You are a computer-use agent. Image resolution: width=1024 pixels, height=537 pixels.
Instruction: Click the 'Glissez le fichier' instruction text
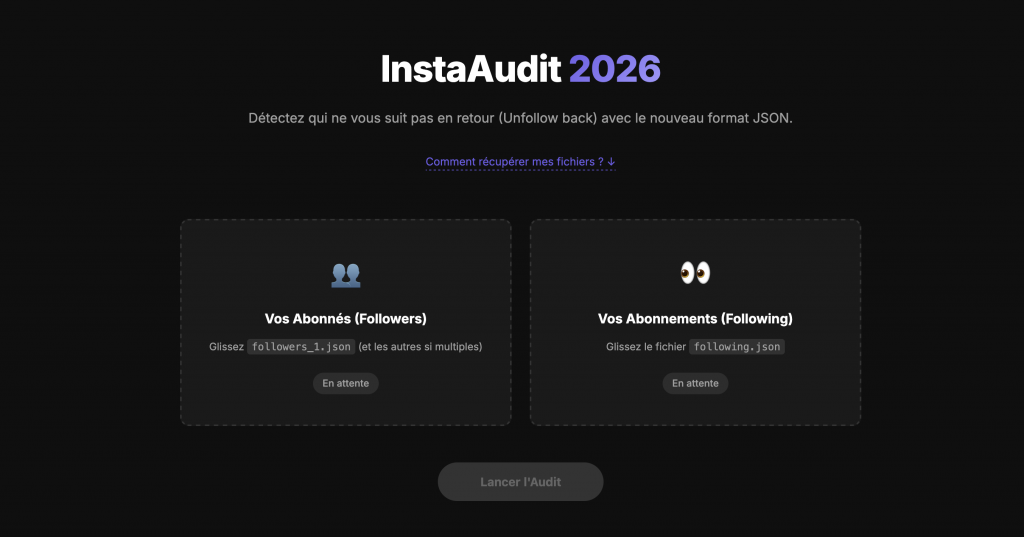click(x=645, y=347)
